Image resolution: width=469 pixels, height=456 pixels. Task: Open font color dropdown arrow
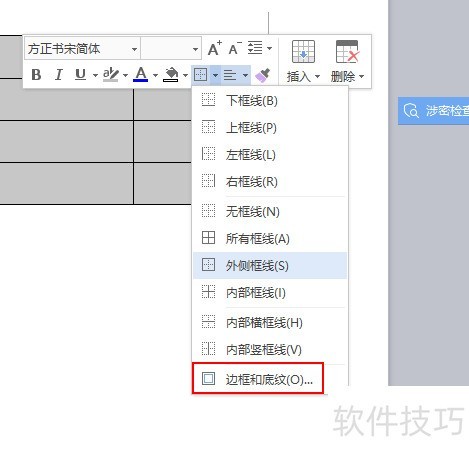[x=155, y=75]
